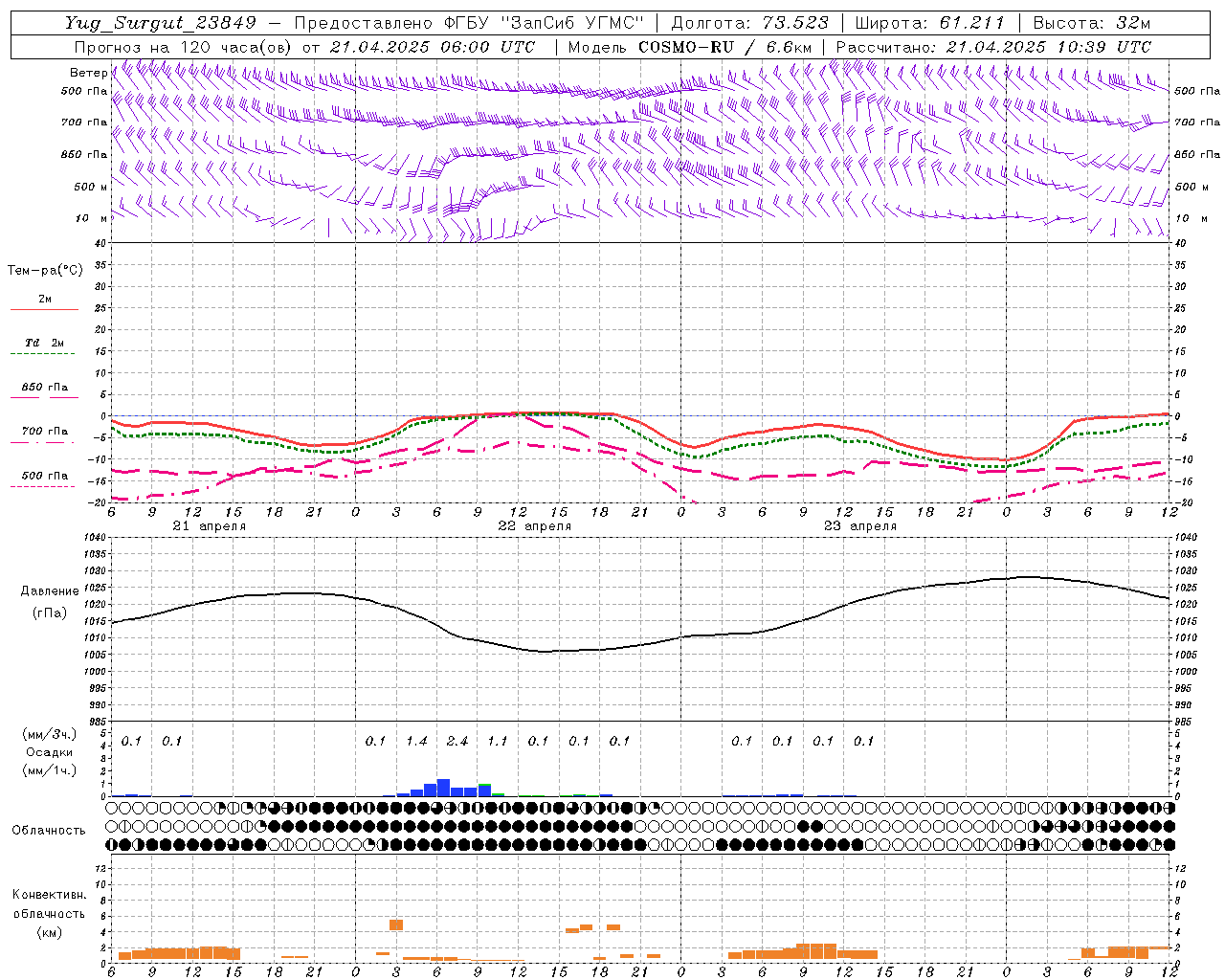The width and height of the screenshot is (1225, 980).
Task: Click the (км) unit label of convective panel
Action: [49, 932]
